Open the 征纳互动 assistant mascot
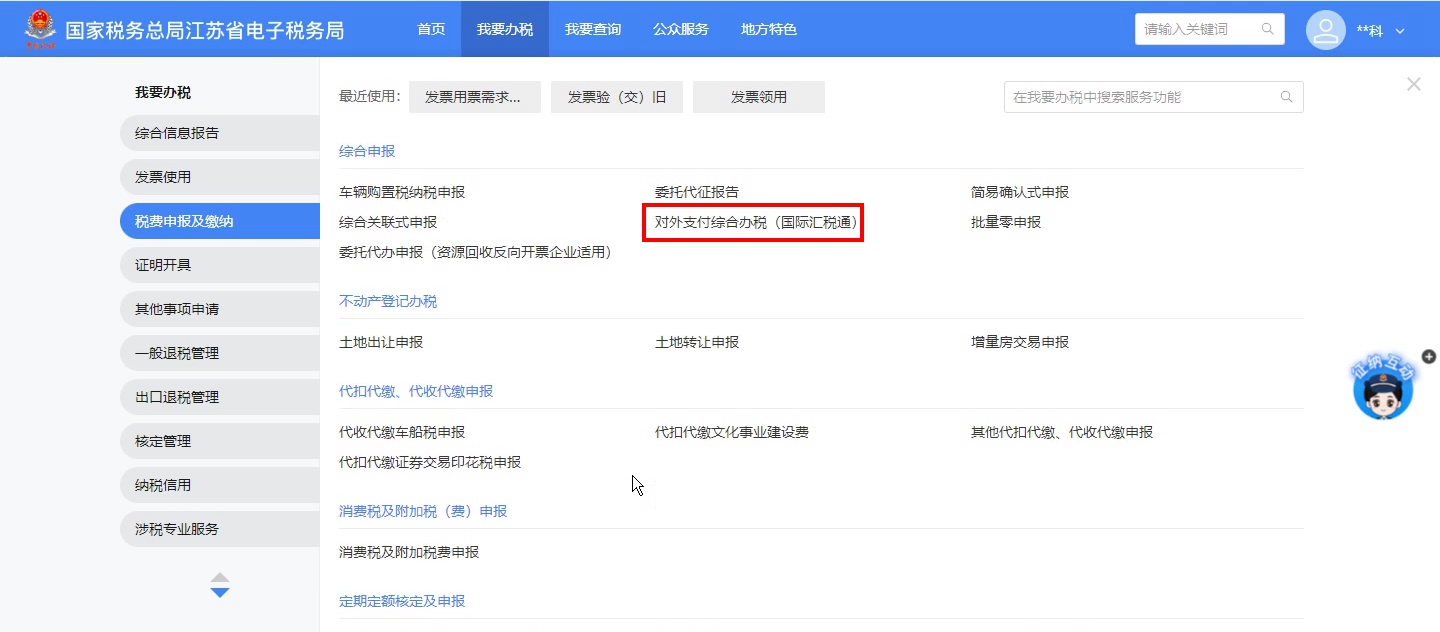Image resolution: width=1440 pixels, height=632 pixels. [1383, 391]
